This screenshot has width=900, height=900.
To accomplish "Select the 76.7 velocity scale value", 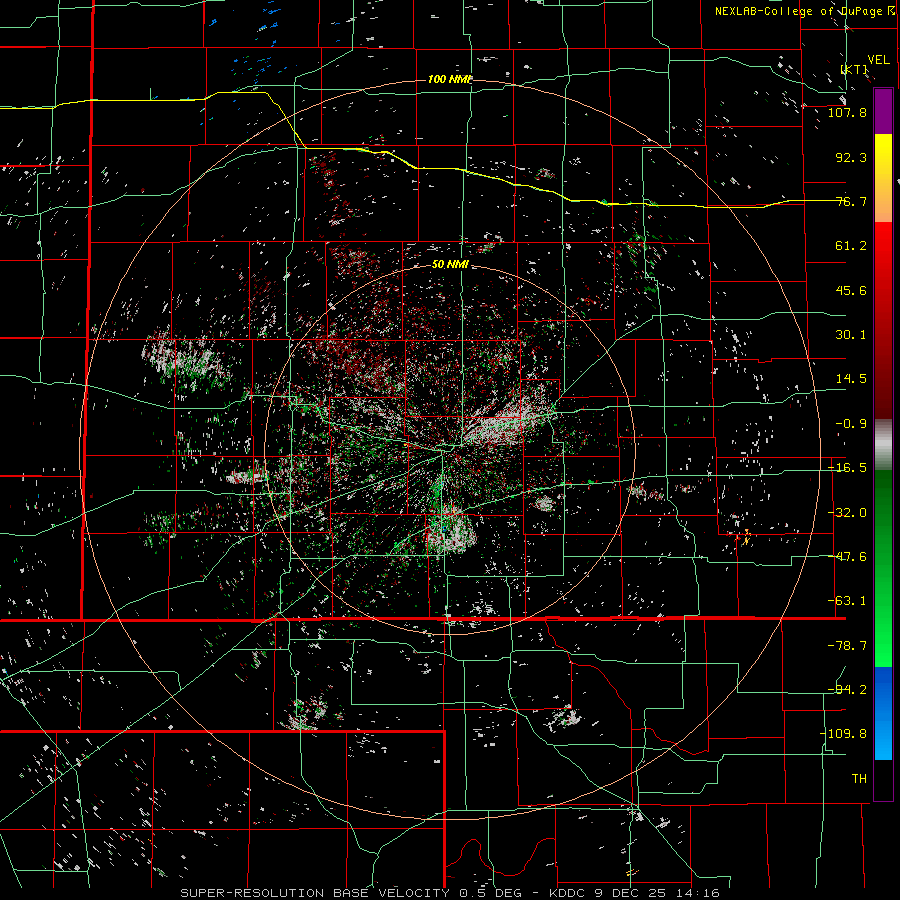I will click(x=851, y=201).
